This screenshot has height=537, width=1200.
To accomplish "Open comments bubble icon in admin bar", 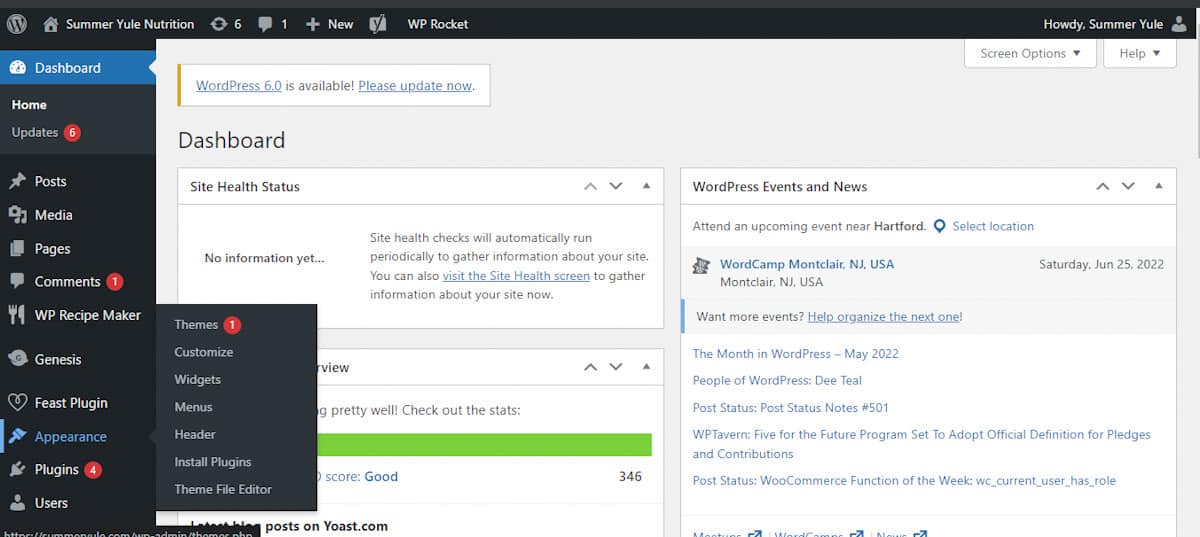I will pyautogui.click(x=265, y=24).
